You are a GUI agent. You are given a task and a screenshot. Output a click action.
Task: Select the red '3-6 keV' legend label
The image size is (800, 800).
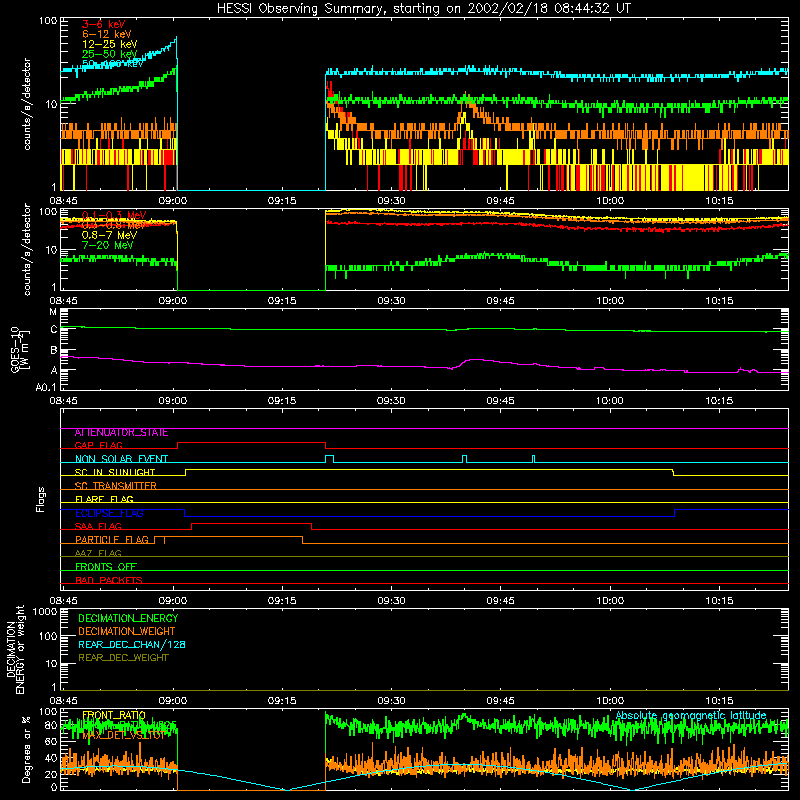point(104,24)
